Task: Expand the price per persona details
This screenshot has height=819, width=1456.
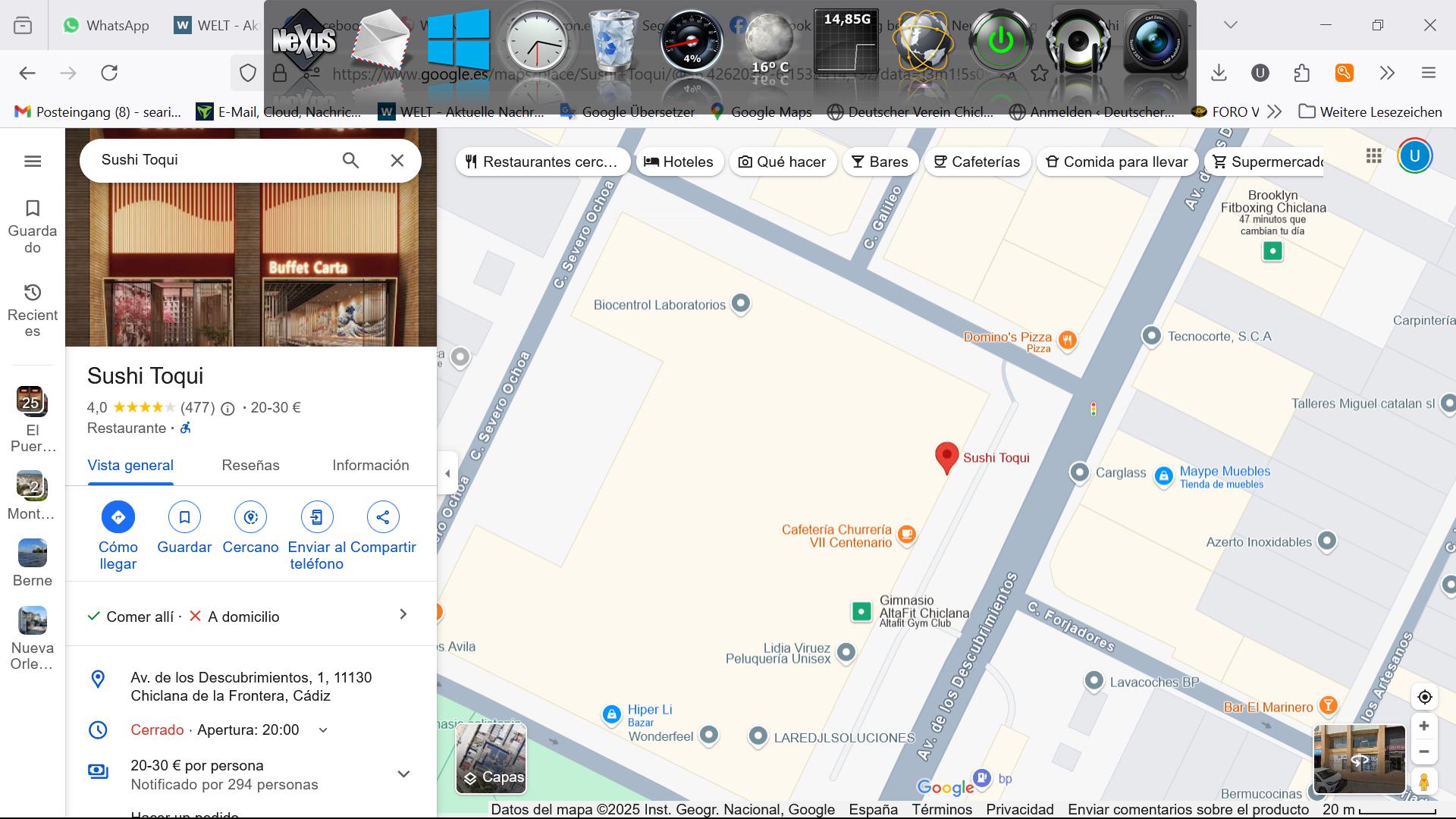Action: coord(403,774)
